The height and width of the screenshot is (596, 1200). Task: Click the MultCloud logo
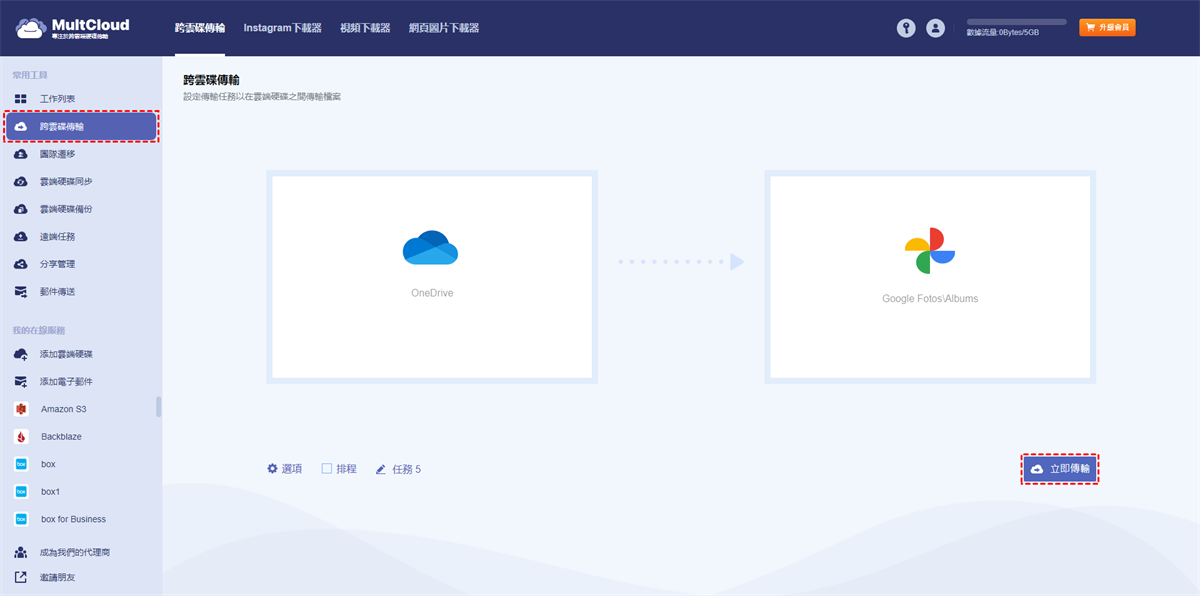point(72,28)
